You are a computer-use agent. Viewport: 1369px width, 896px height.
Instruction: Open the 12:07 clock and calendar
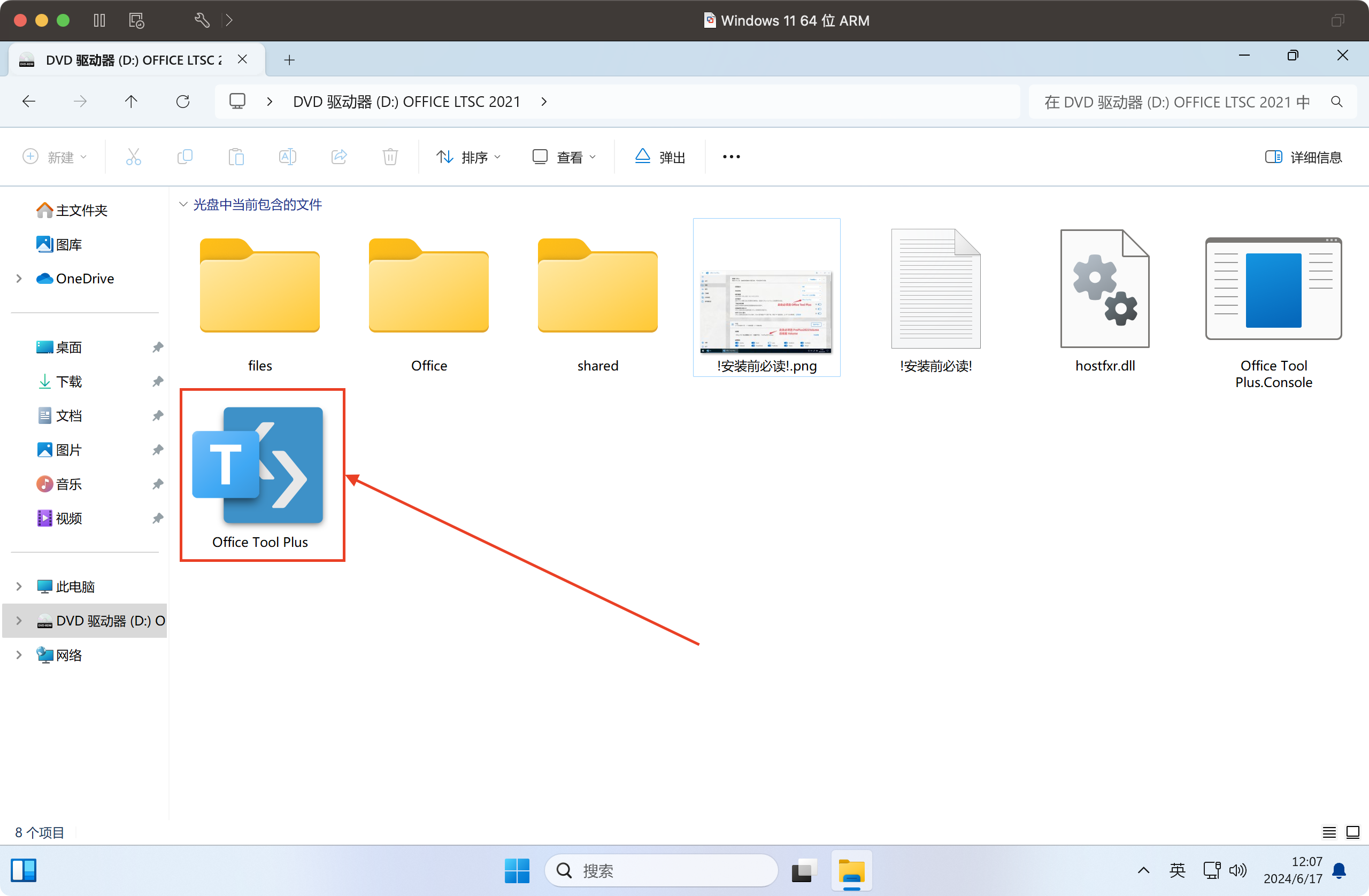(1293, 870)
